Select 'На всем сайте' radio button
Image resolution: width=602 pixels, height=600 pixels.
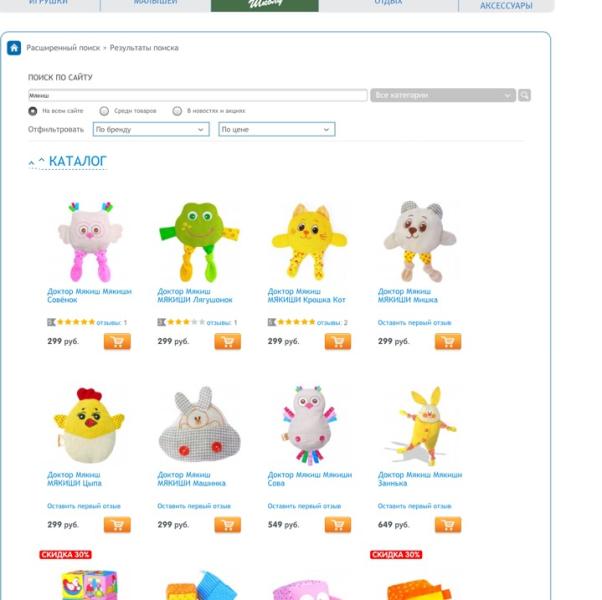click(33, 111)
